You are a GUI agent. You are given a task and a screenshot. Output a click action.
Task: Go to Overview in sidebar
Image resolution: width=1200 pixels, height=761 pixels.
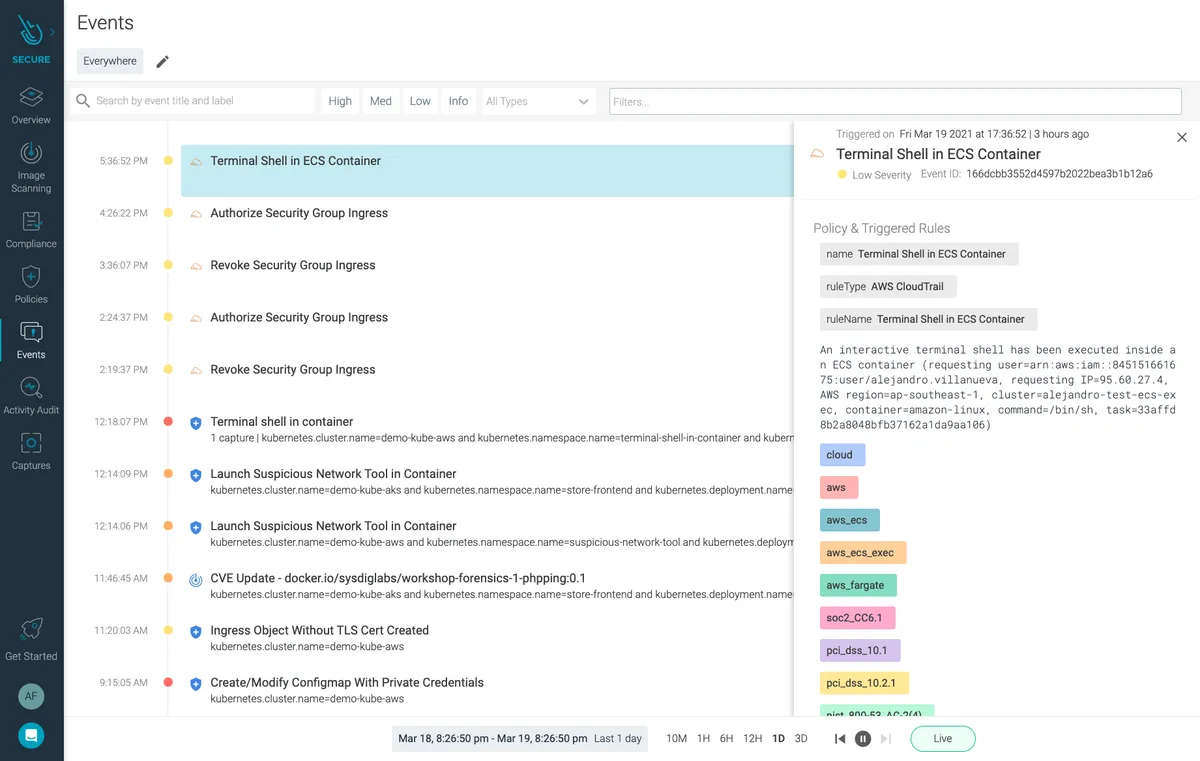(x=31, y=106)
